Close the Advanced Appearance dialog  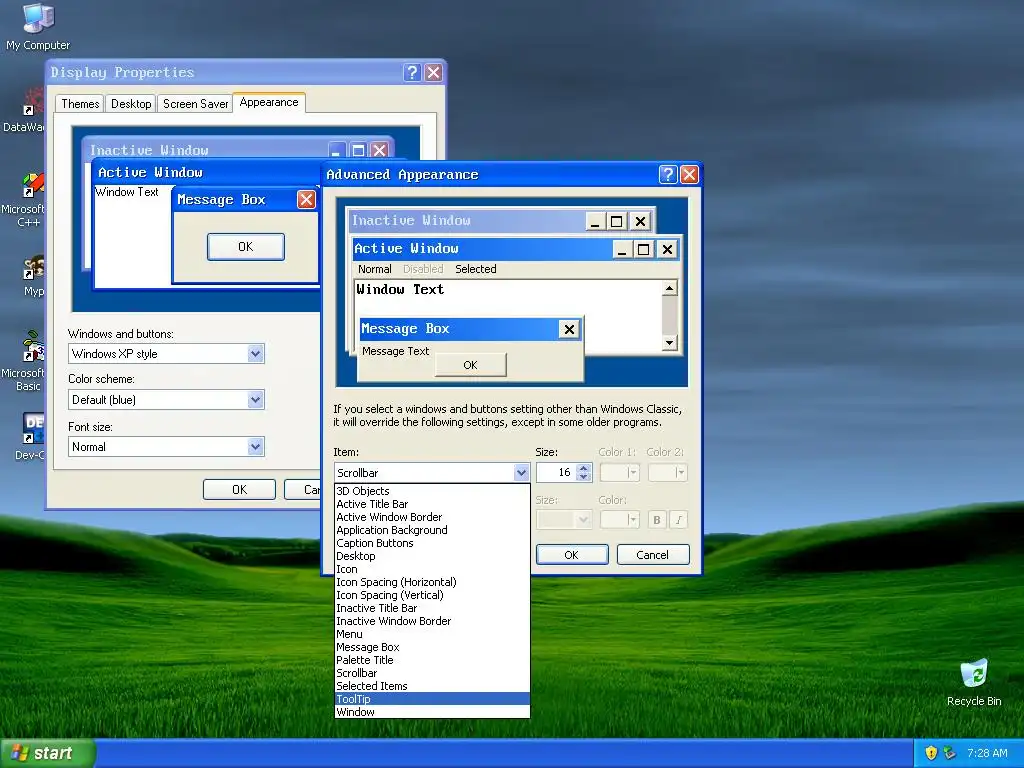689,174
